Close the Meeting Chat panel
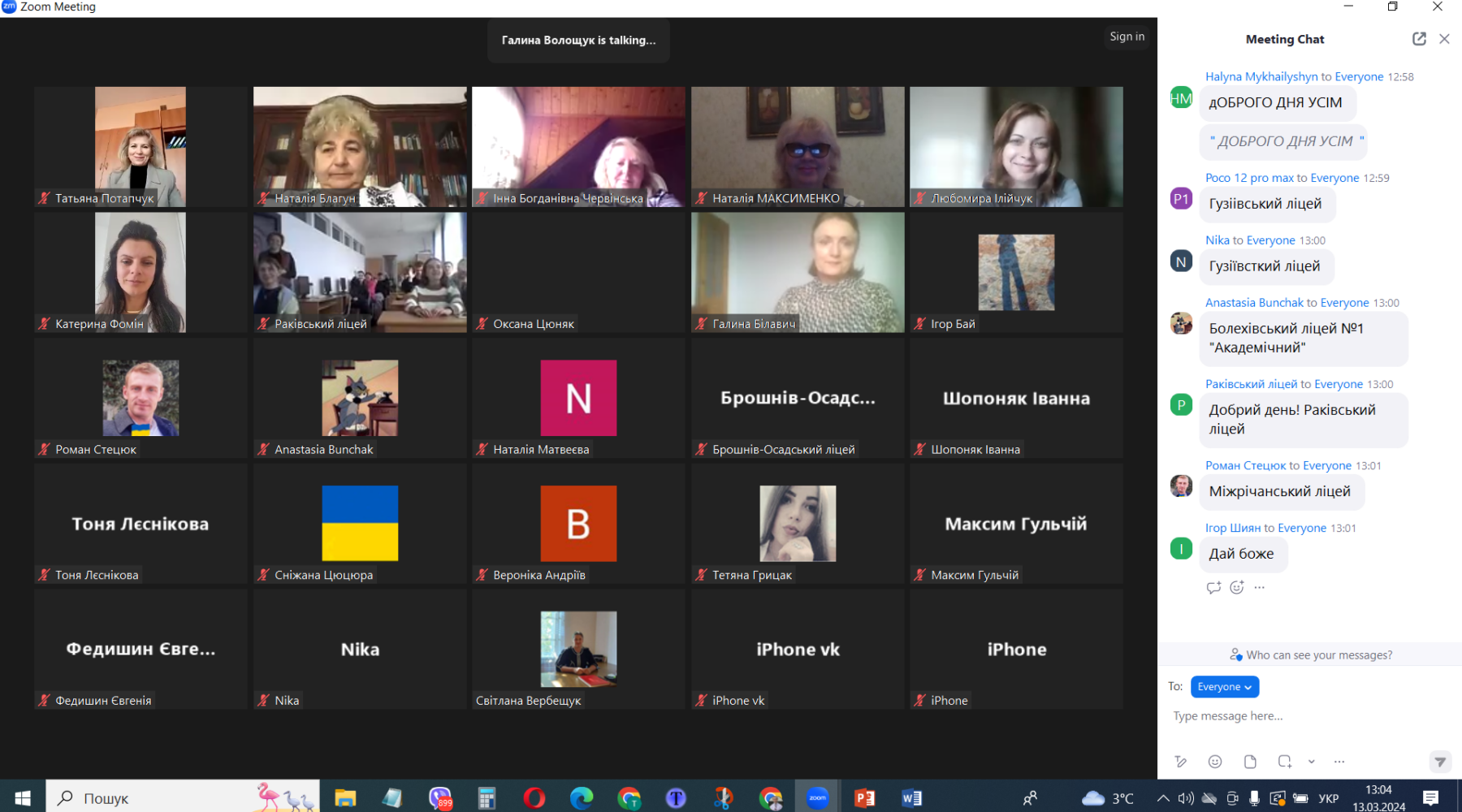This screenshot has width=1462, height=812. [x=1444, y=39]
